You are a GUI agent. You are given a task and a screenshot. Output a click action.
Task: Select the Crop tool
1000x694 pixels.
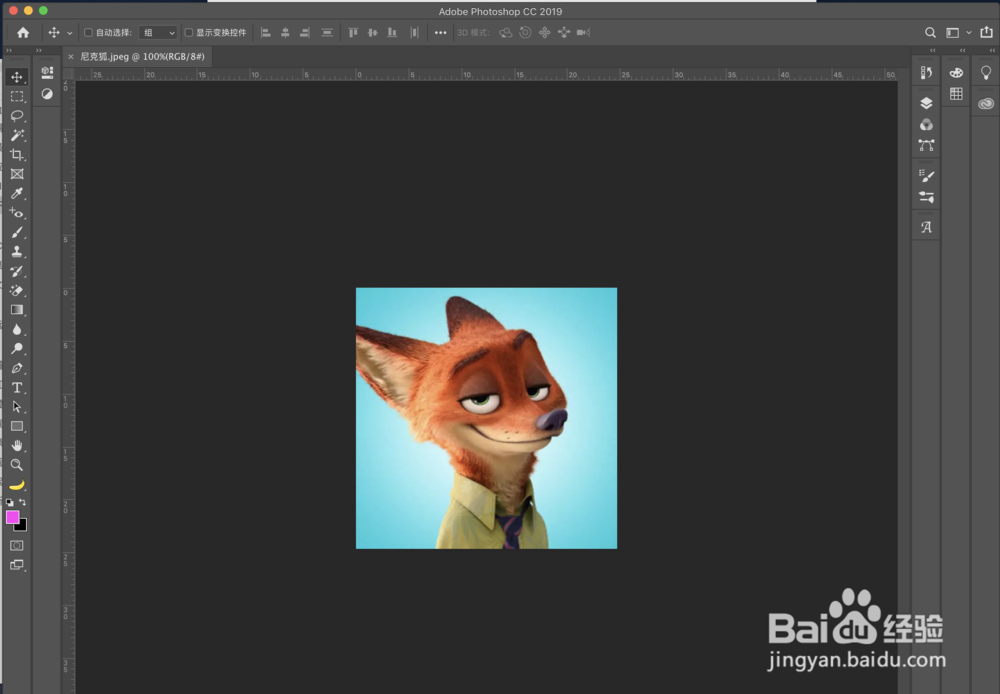coord(17,155)
